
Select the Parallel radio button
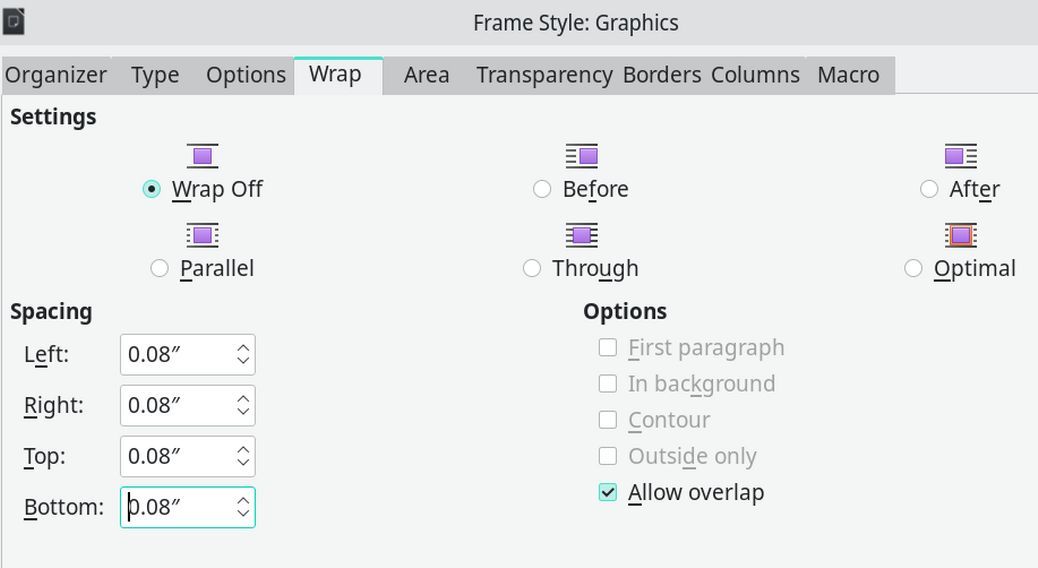pos(160,268)
